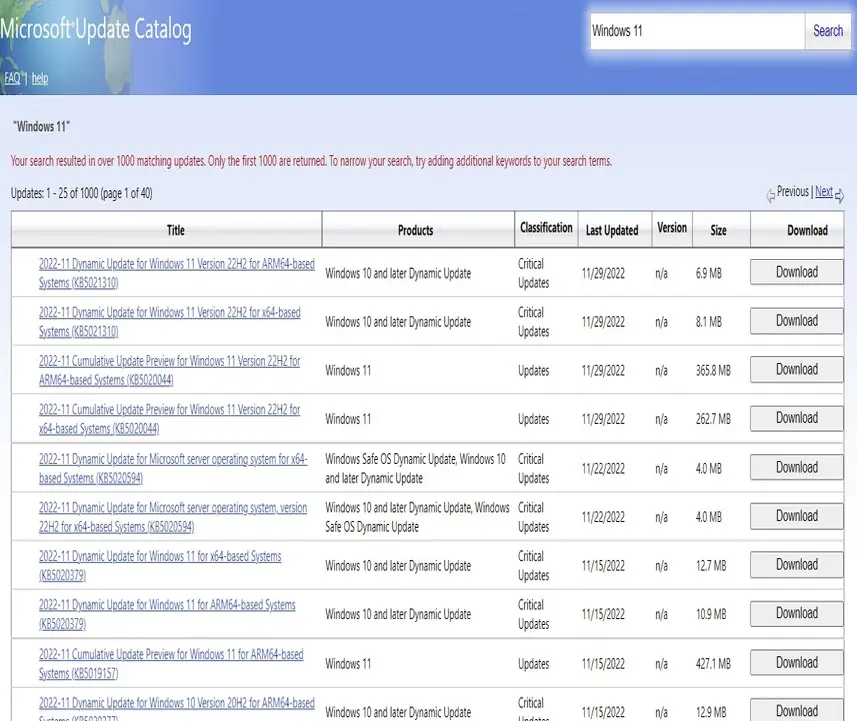Viewport: 857px width, 721px height.
Task: Download the 6.9 MB KB5021310 ARM64 update
Action: click(796, 272)
